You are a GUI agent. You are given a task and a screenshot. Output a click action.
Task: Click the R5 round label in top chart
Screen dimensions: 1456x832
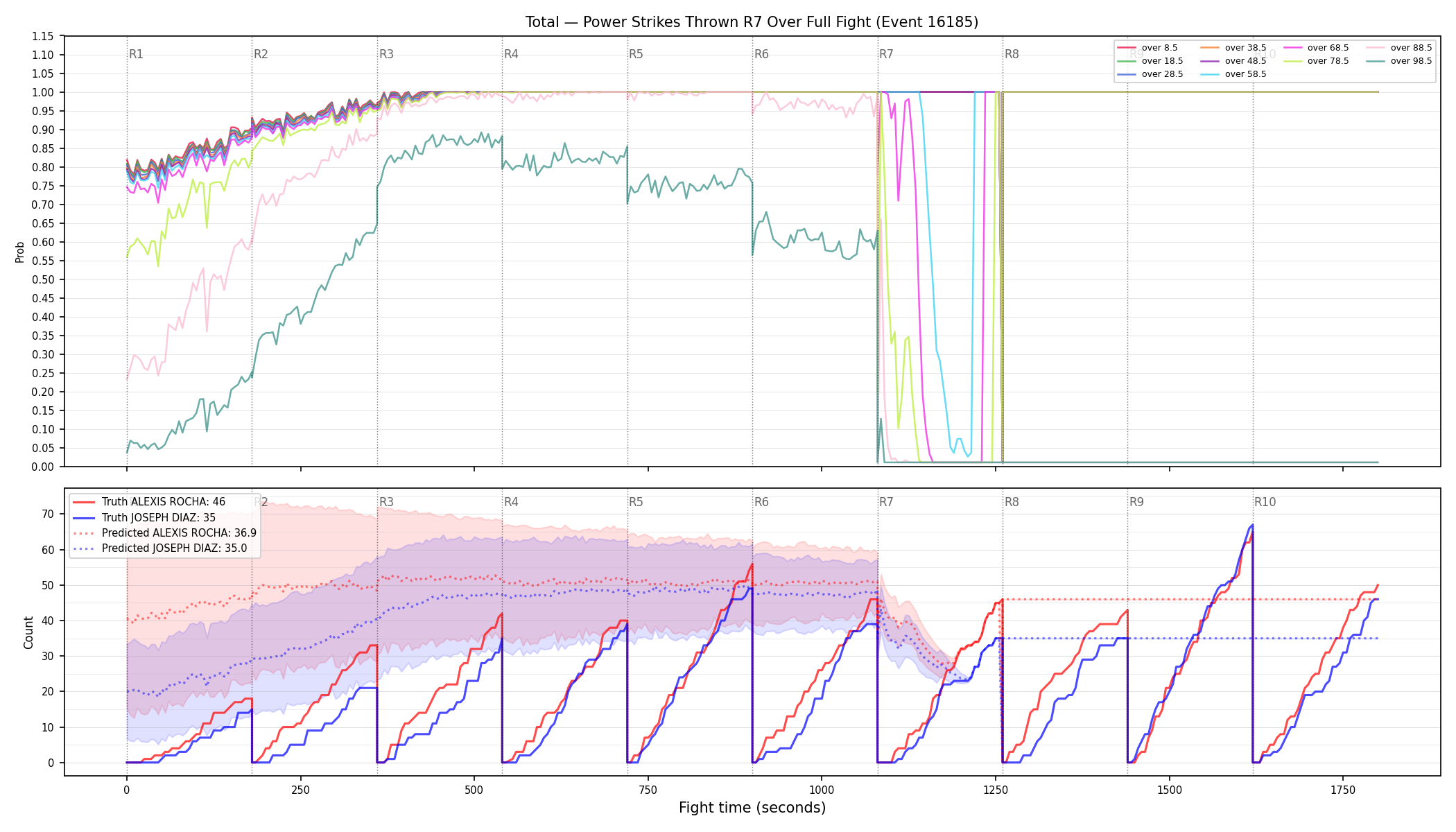(636, 54)
